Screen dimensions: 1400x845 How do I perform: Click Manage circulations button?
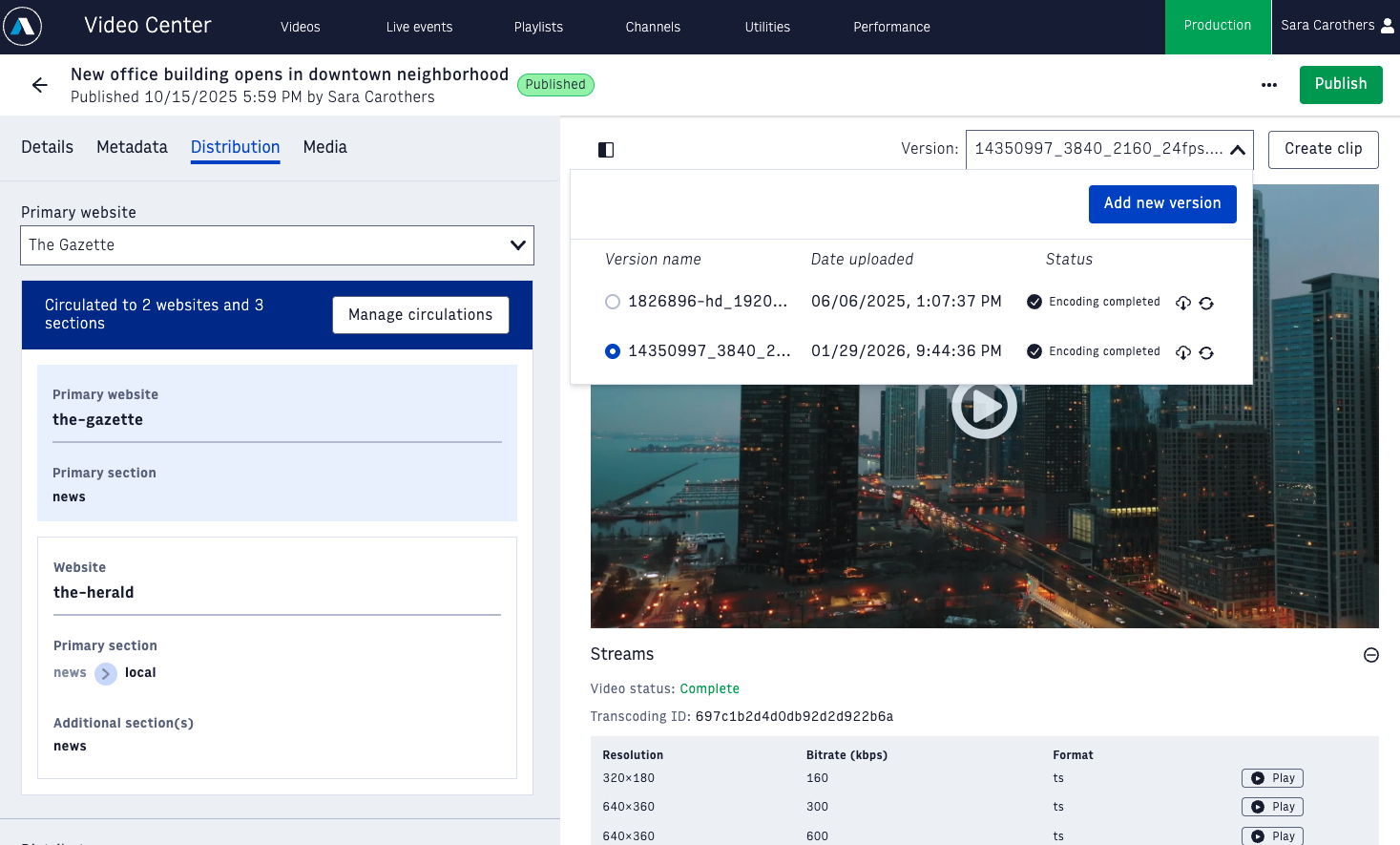(421, 315)
